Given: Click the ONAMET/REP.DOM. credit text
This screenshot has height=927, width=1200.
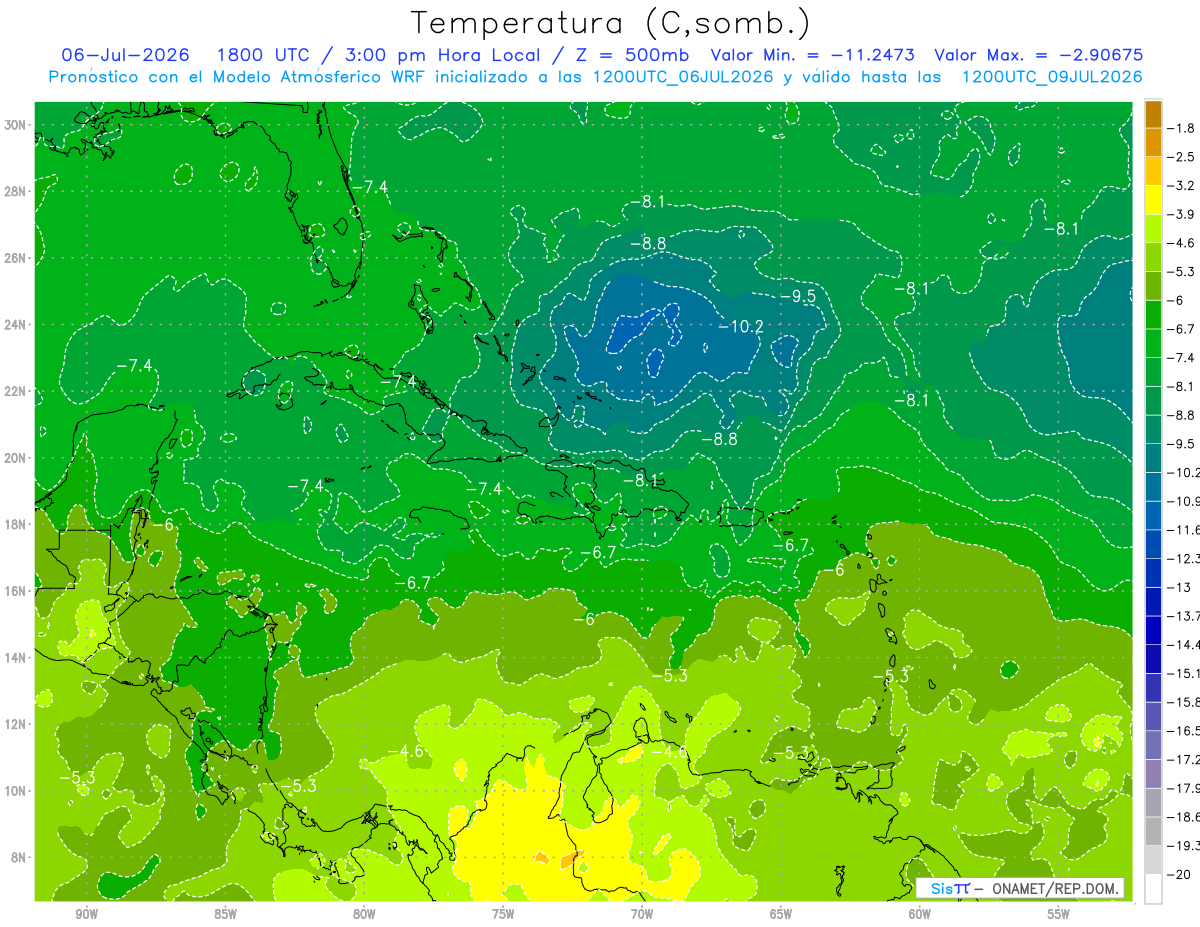Looking at the screenshot, I should coord(1055,888).
